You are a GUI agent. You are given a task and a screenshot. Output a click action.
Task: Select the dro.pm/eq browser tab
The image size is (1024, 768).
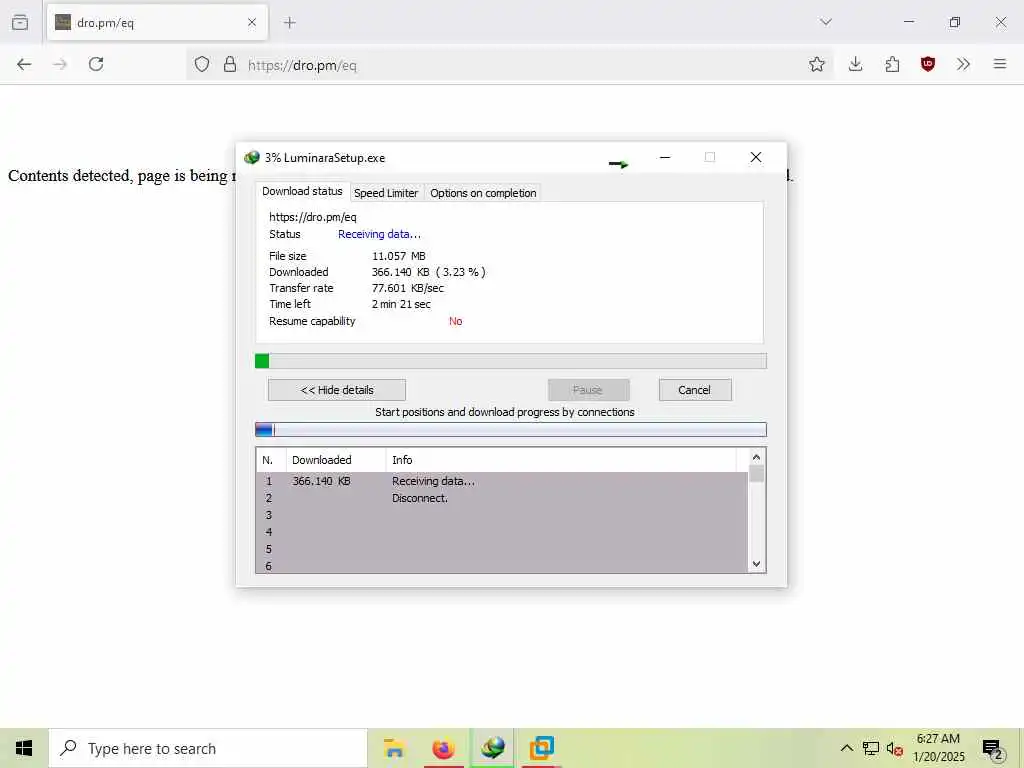157,23
